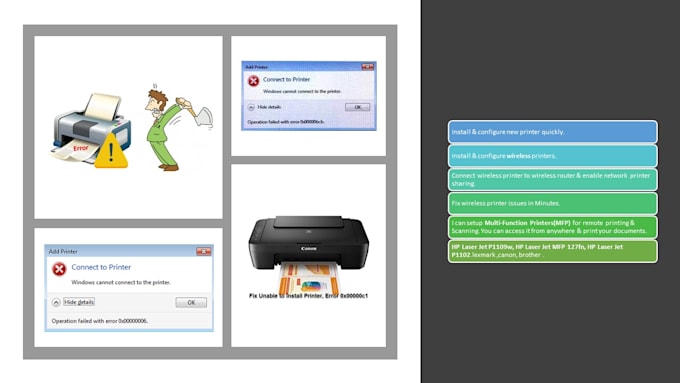
Task: Click 'Fix Unable to Install Printer, Error 0x00000c1' caption
Action: coord(308,296)
